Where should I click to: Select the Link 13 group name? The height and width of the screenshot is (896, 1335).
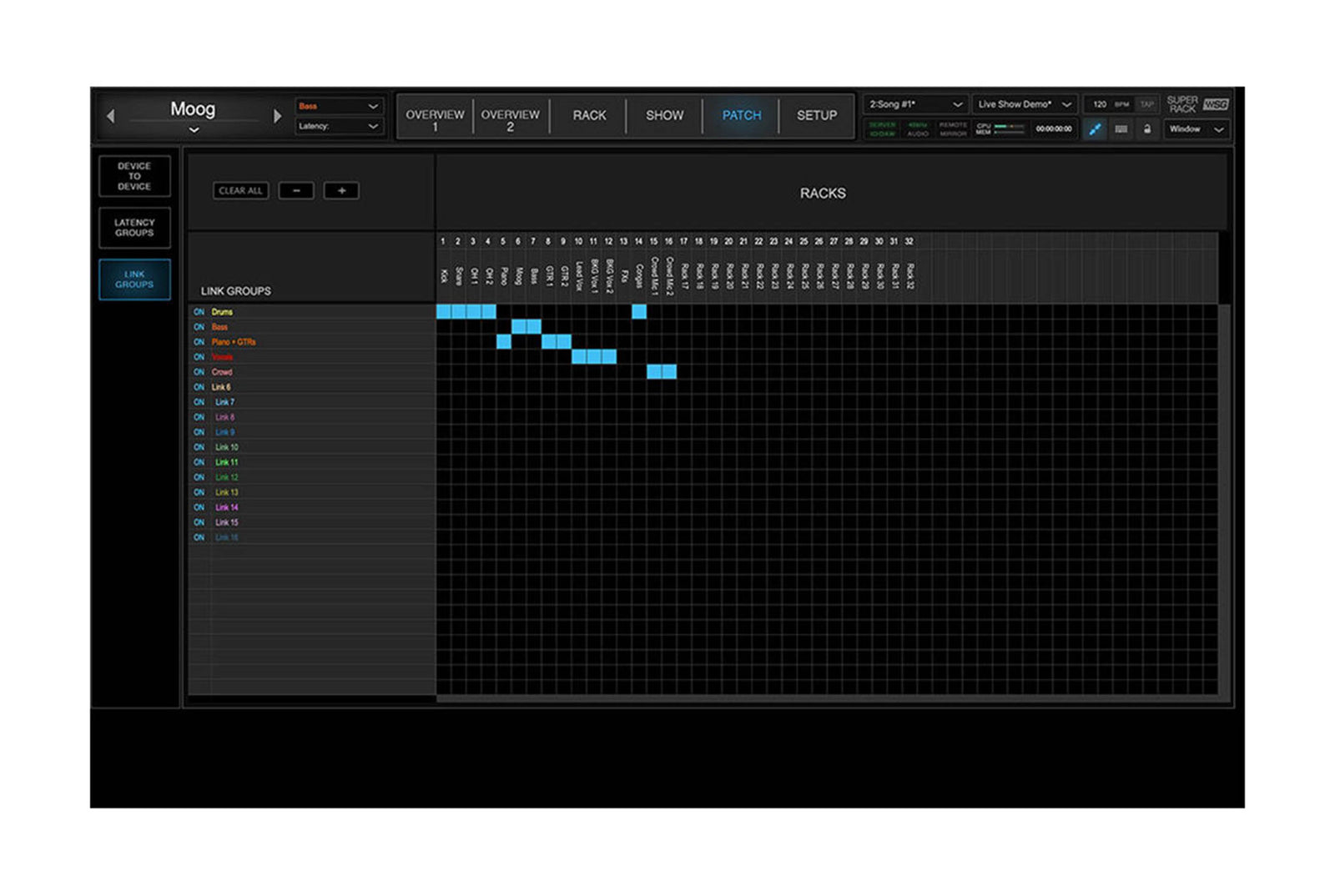[227, 492]
